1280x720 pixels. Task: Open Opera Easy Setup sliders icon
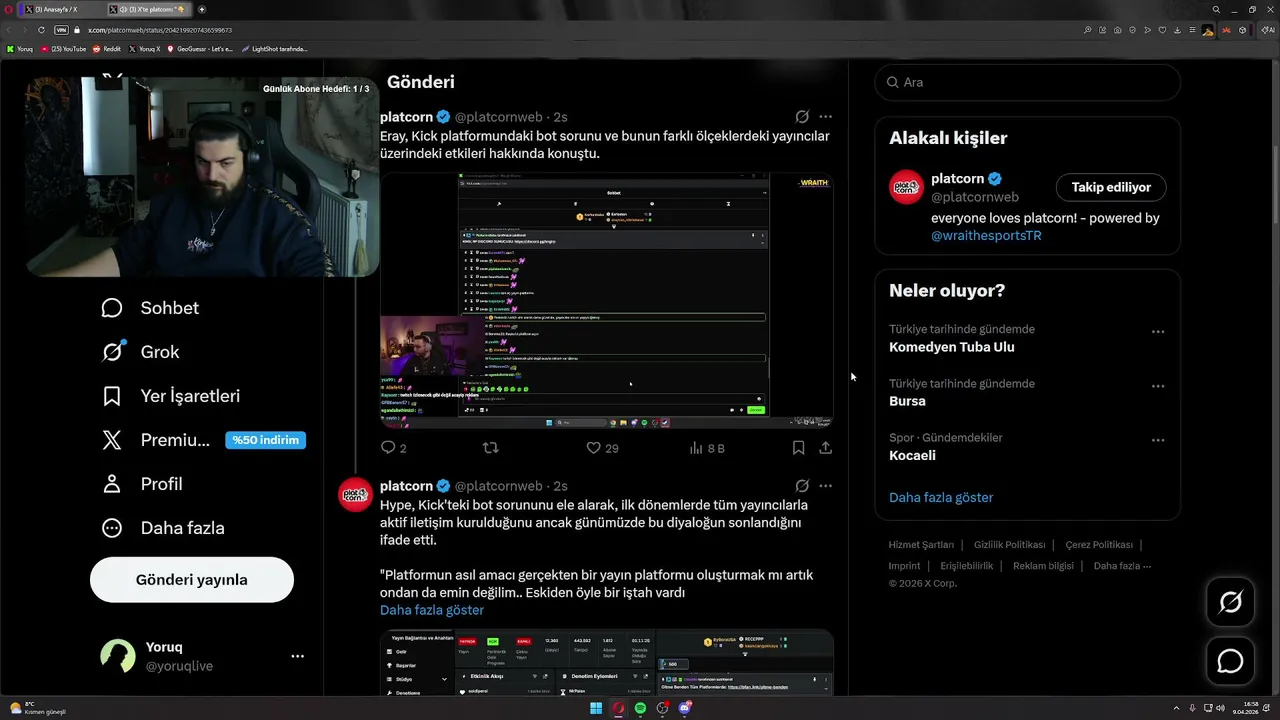[1192, 30]
